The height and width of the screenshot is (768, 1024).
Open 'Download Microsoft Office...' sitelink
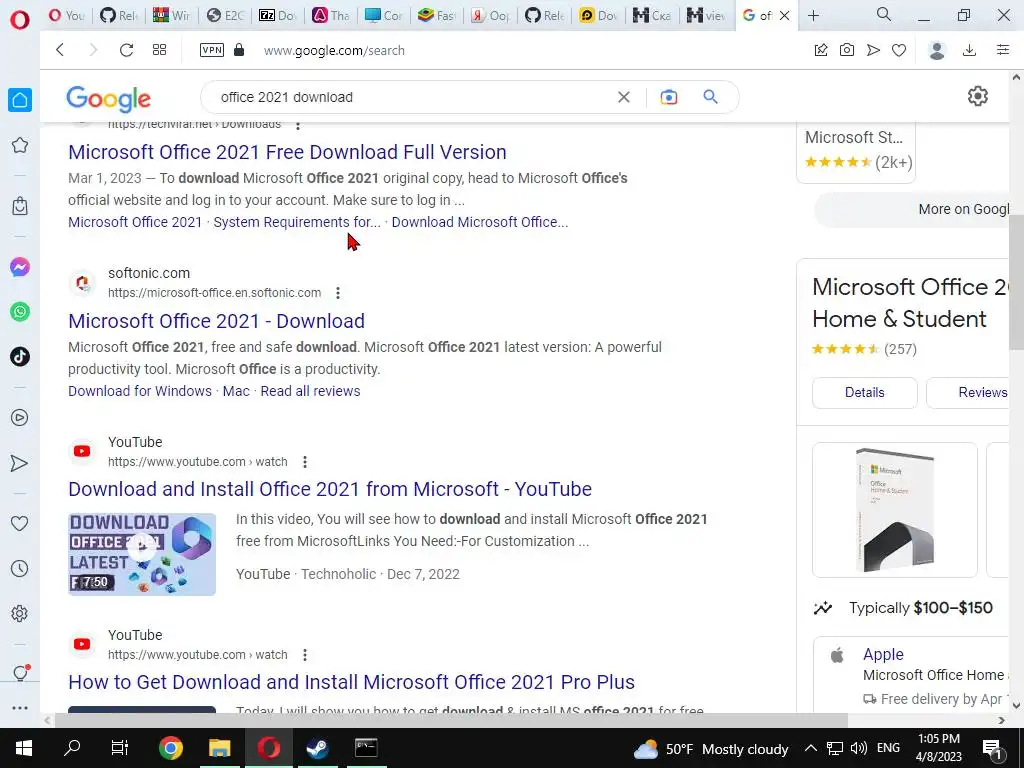[480, 222]
